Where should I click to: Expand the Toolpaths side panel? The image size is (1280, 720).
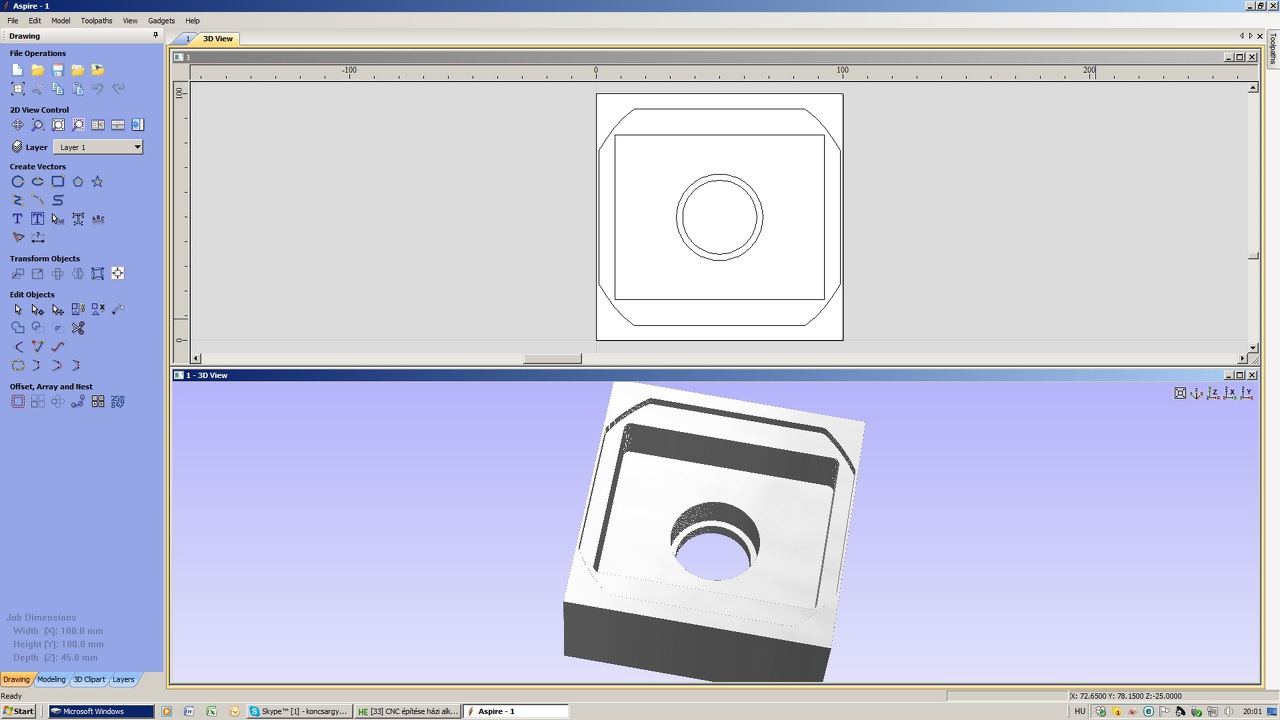click(1273, 48)
